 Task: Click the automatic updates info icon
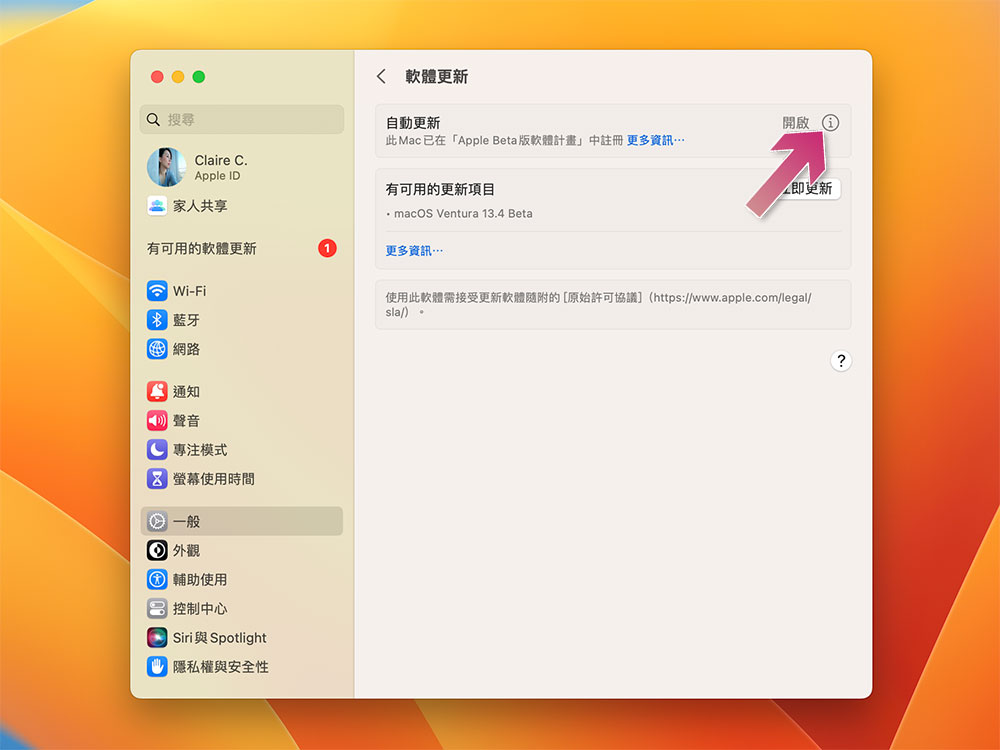click(830, 122)
